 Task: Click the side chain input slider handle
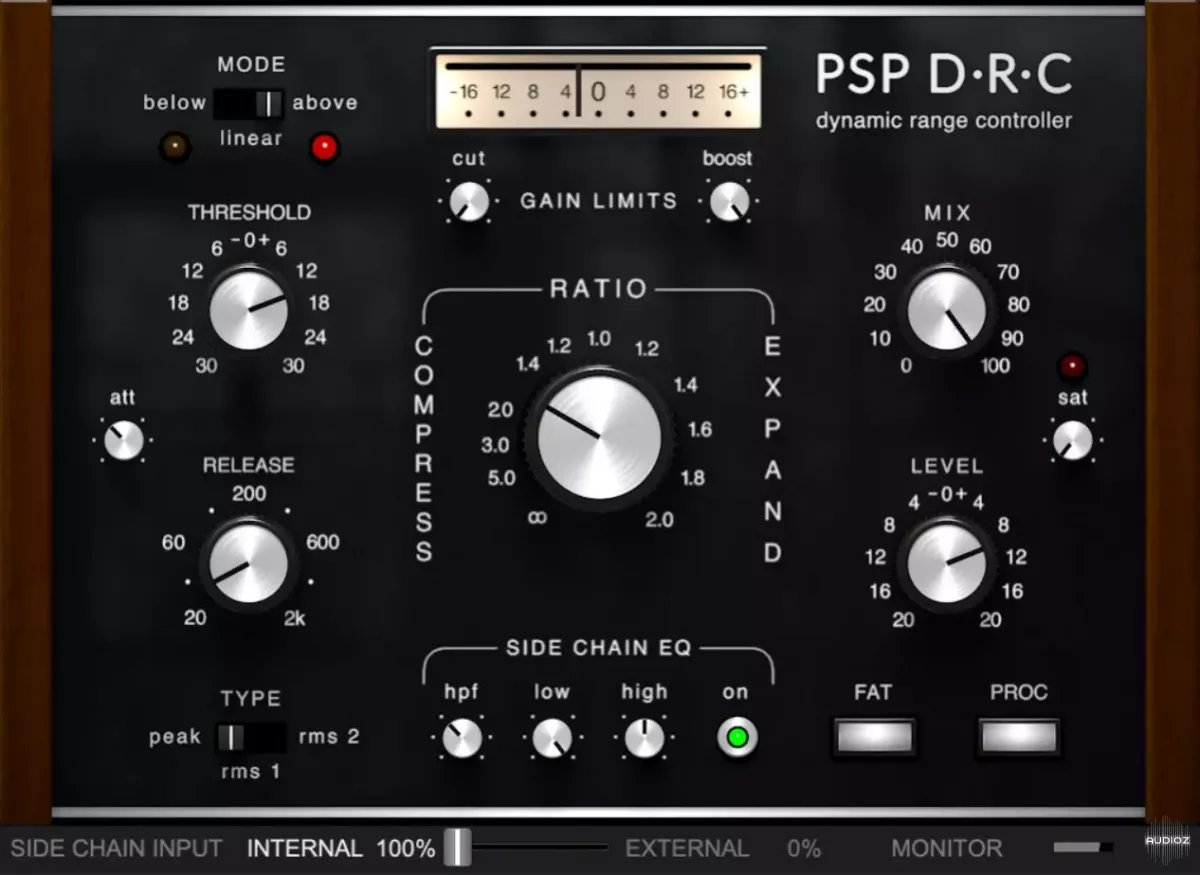pyautogui.click(x=458, y=848)
